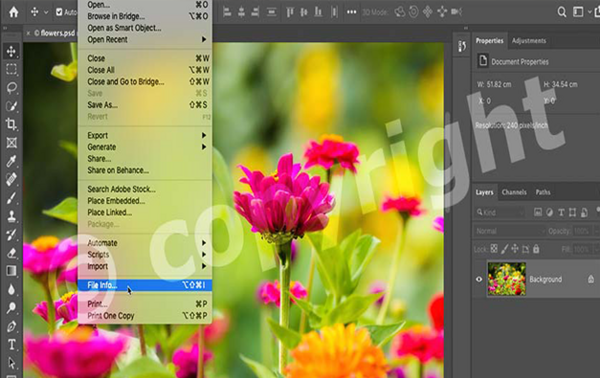Open the layer Kind filter dropdown
The height and width of the screenshot is (378, 600).
pyautogui.click(x=500, y=212)
